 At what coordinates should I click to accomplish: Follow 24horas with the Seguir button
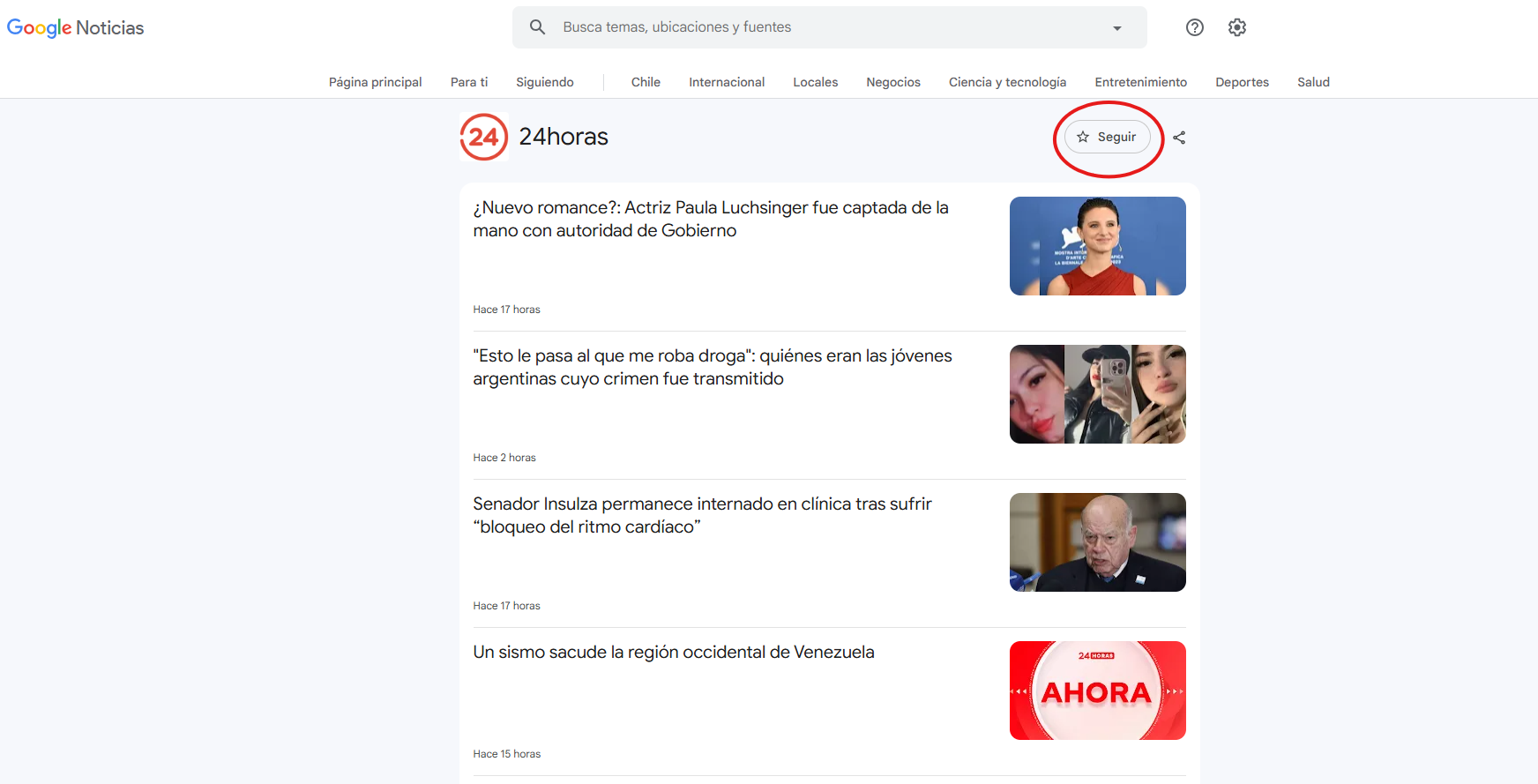click(1107, 137)
